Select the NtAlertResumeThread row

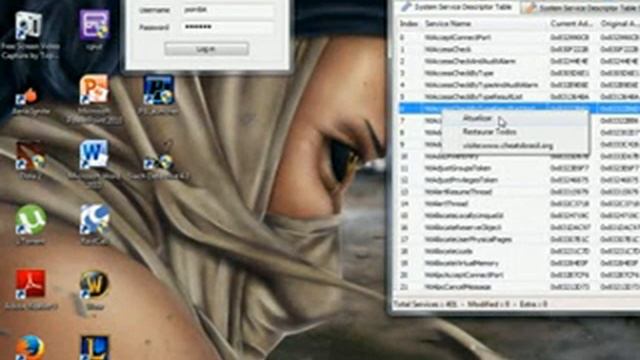click(518, 192)
